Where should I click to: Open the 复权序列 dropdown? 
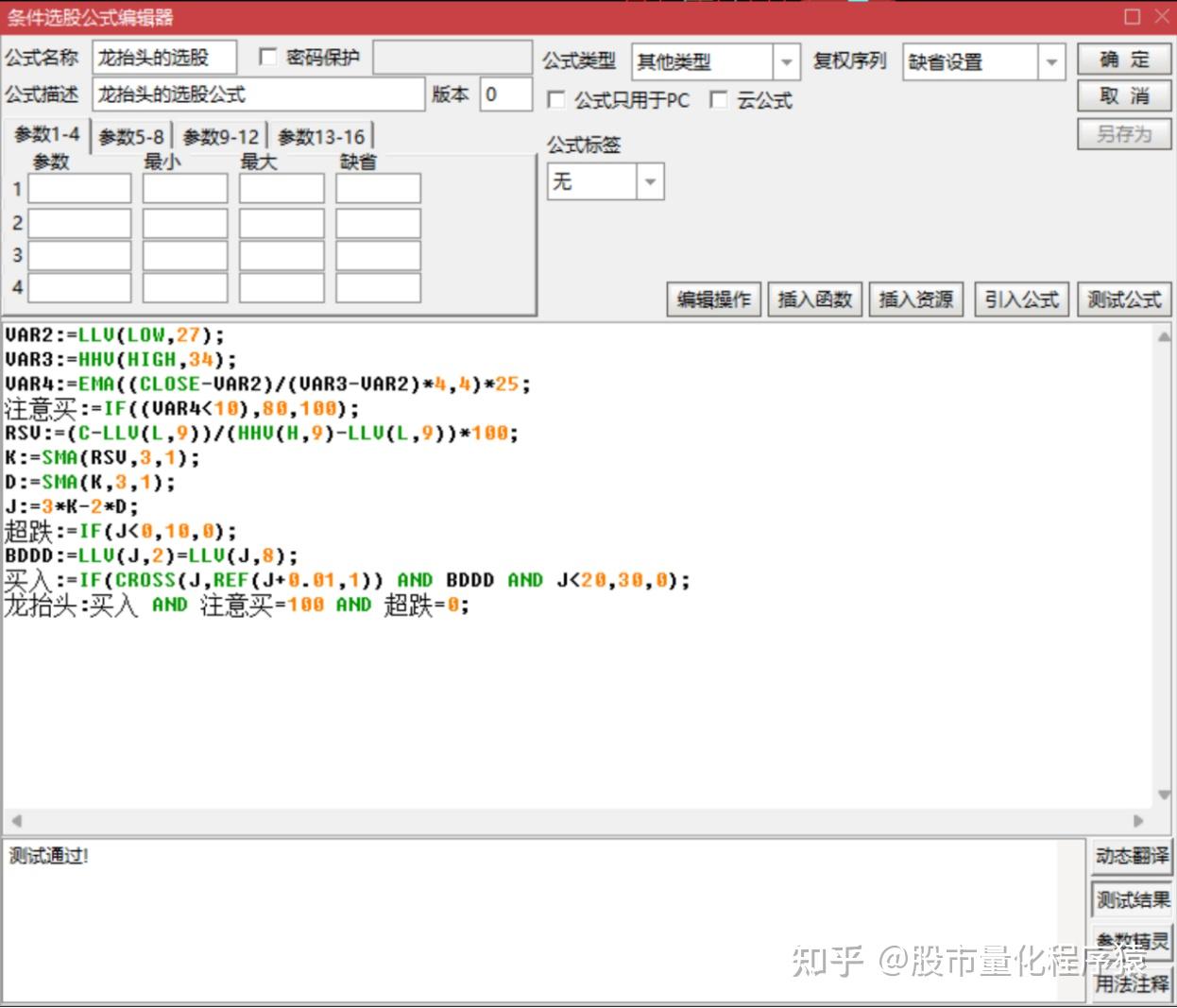[x=1051, y=62]
